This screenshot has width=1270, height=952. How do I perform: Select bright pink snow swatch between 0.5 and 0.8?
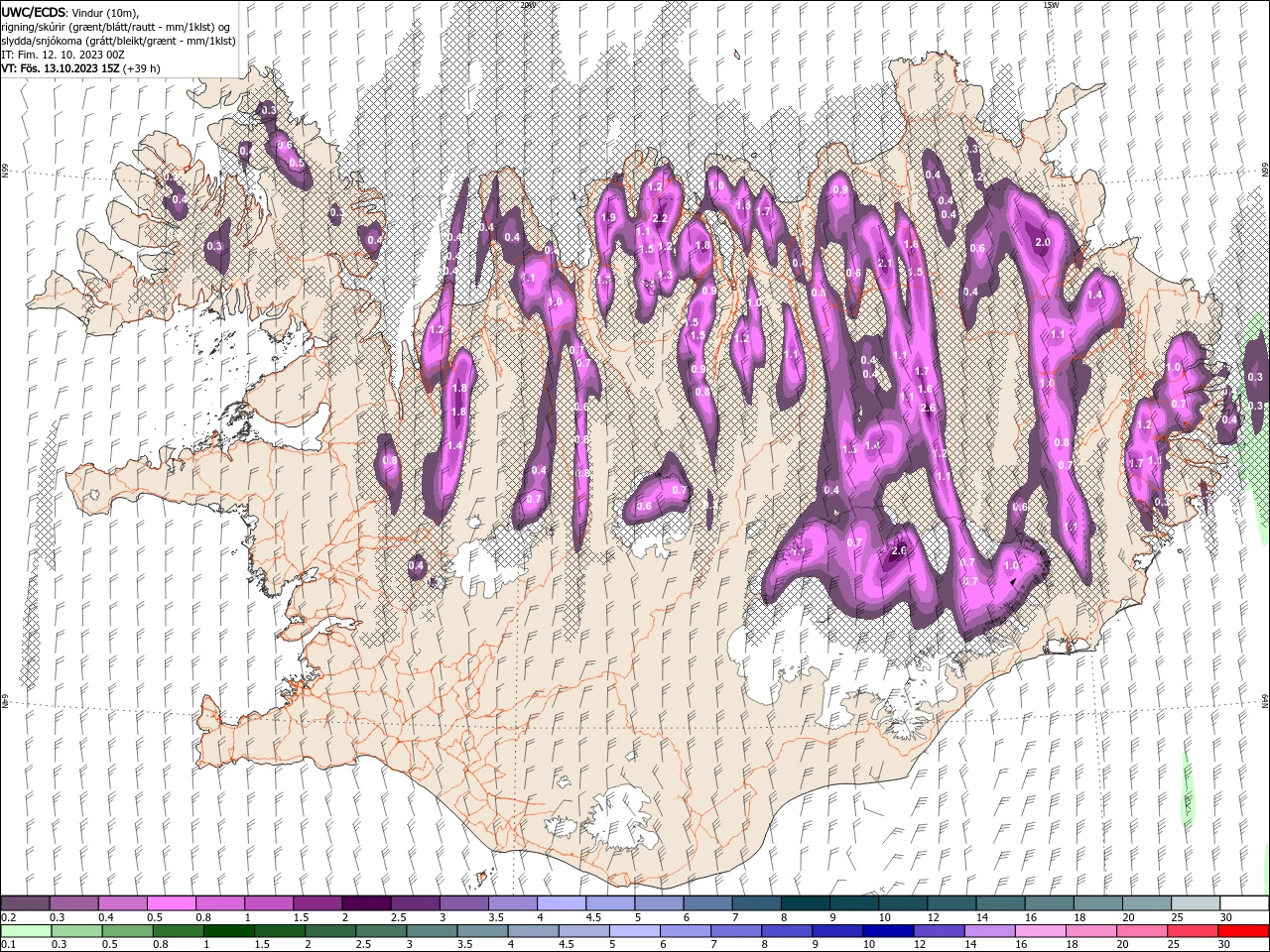pyautogui.click(x=172, y=902)
